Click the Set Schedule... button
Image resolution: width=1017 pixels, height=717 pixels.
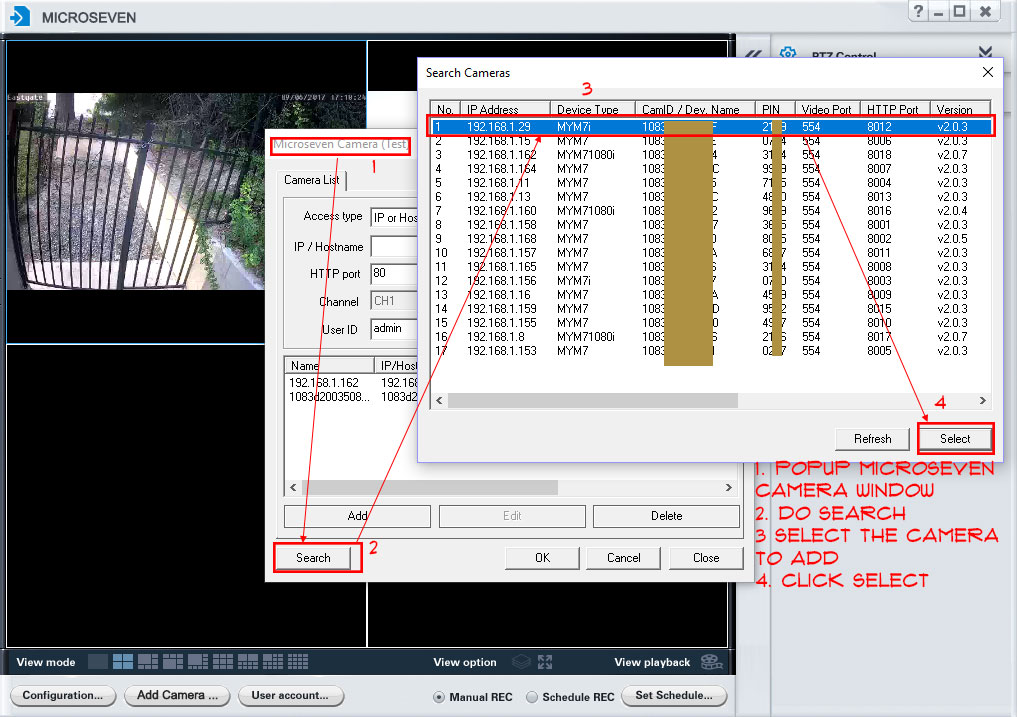pos(674,696)
